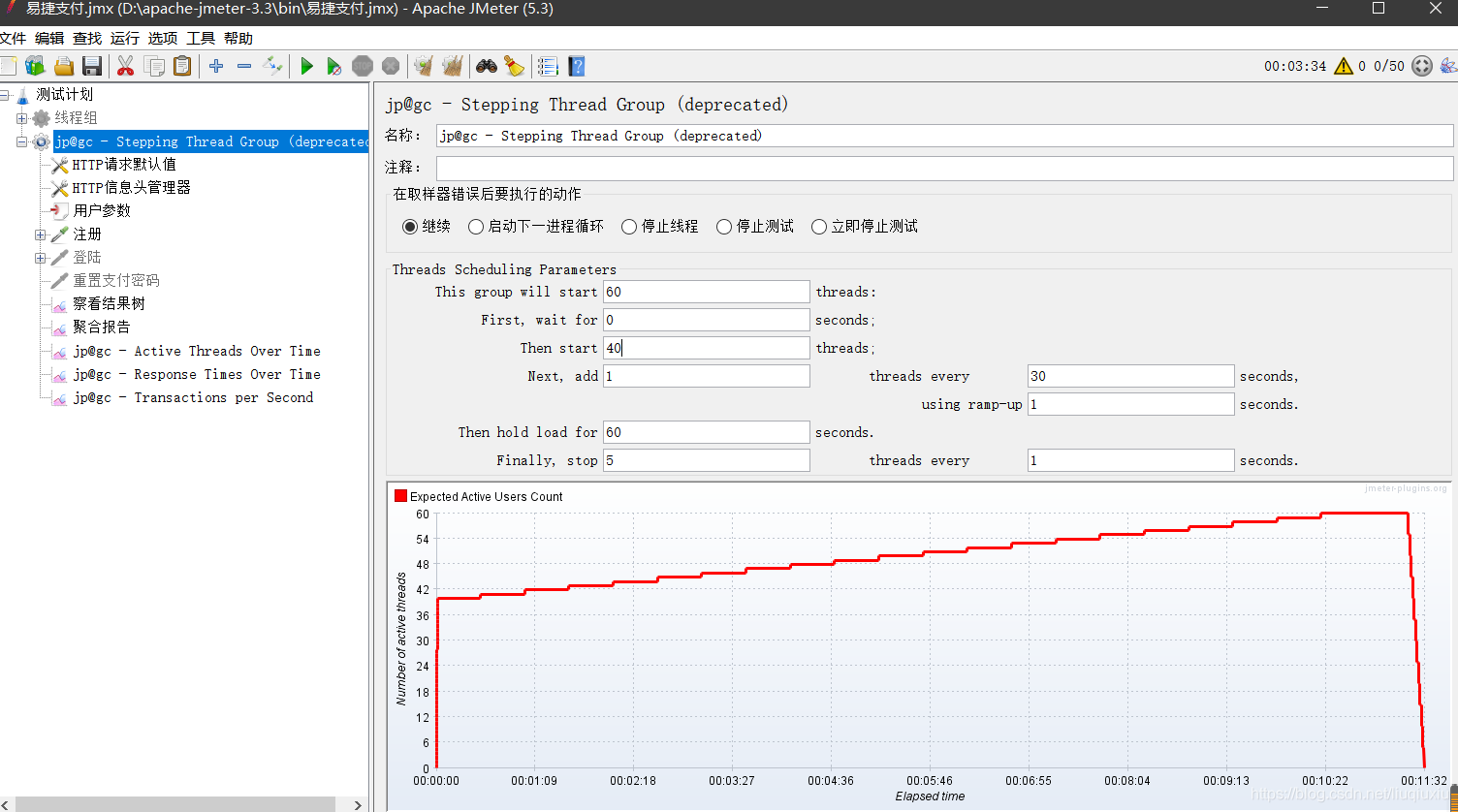Click the Save floppy disk icon
This screenshot has height=812, width=1458.
coord(92,66)
